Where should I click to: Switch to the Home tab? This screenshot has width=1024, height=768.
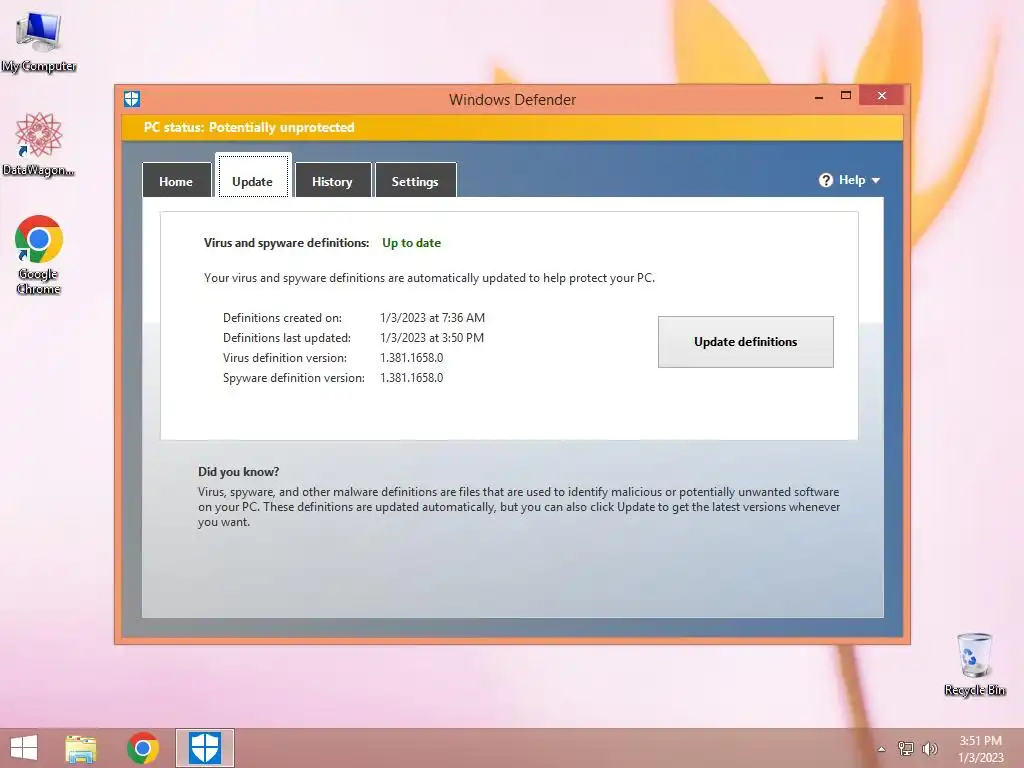click(176, 181)
